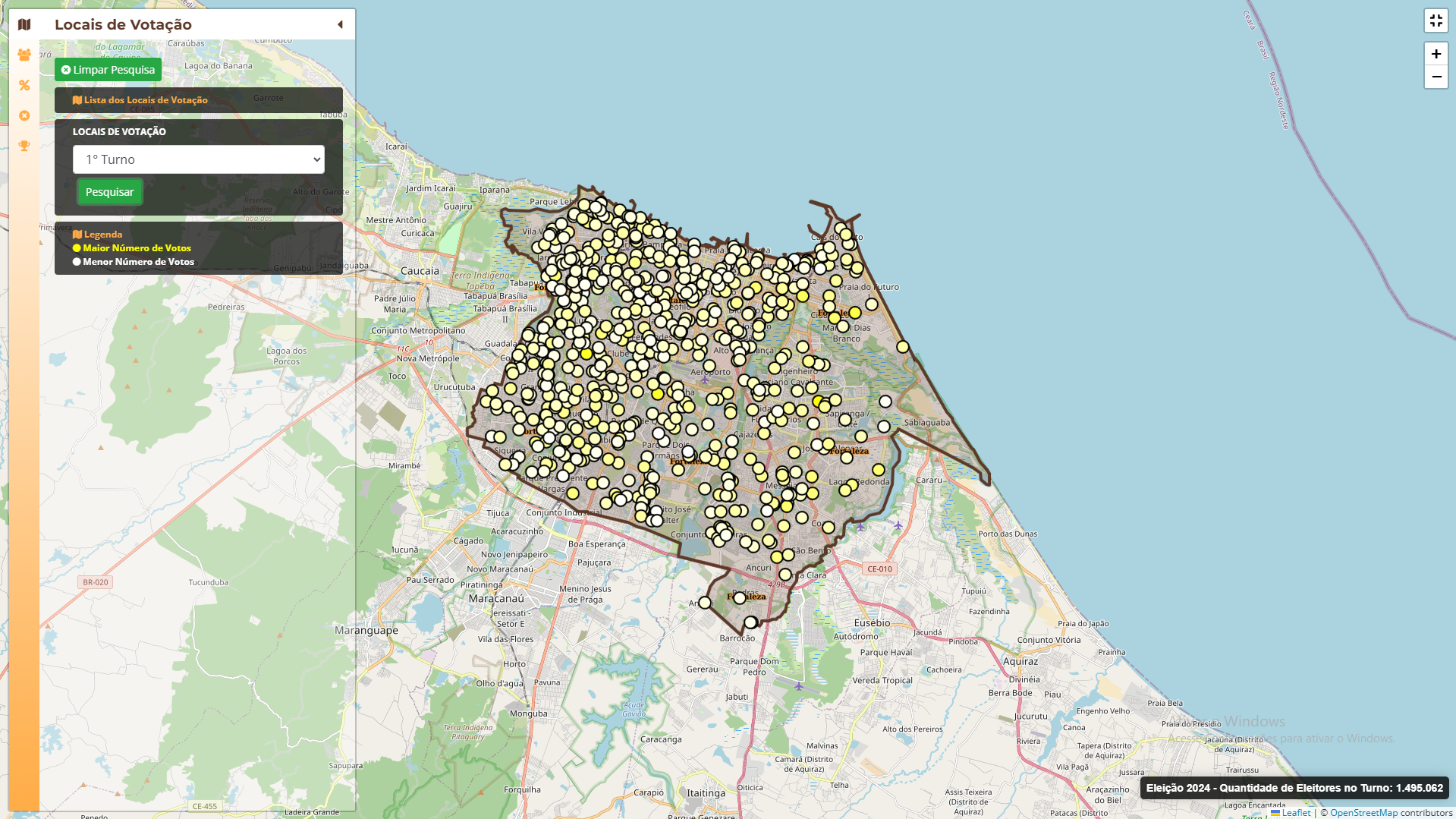
Task: Zoom in on the map
Action: tap(1436, 54)
